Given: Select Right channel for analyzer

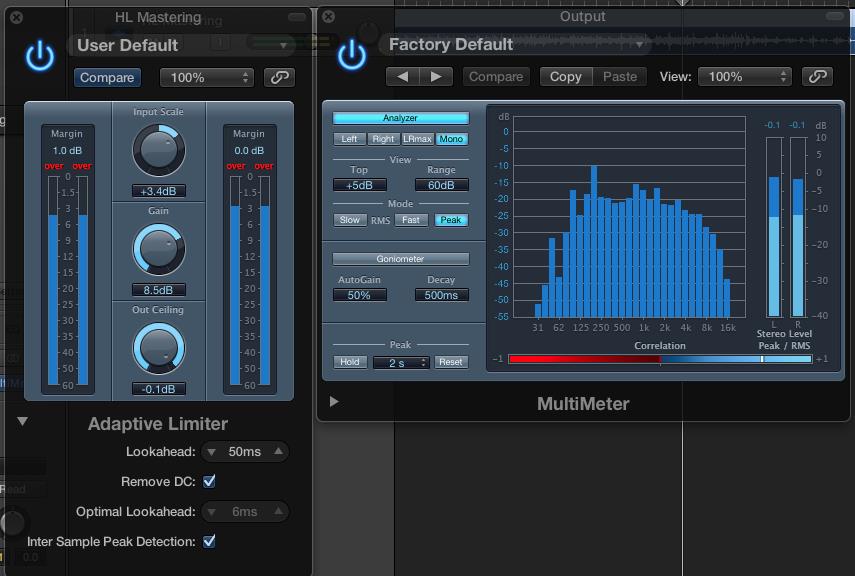Looking at the screenshot, I should coord(383,139).
